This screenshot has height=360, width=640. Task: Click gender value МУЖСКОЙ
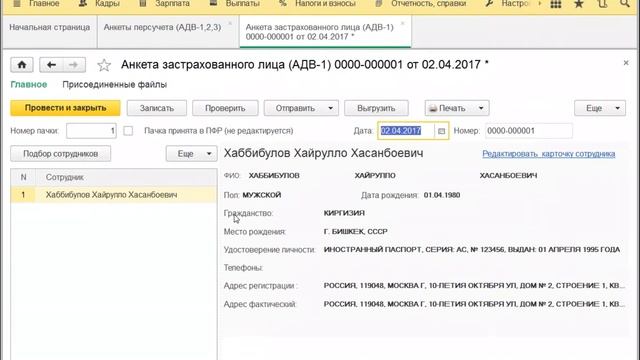click(262, 195)
